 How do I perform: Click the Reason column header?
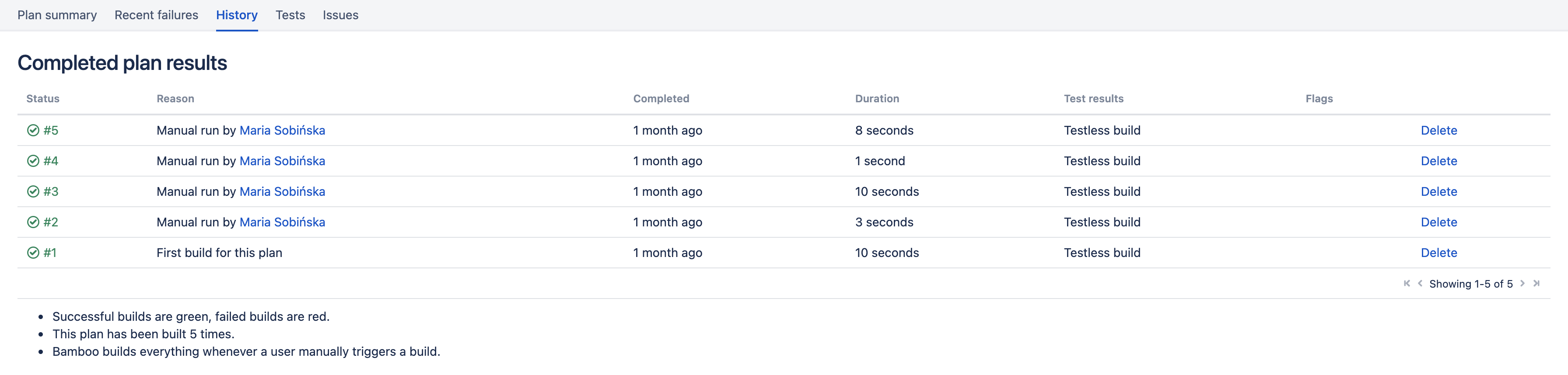point(175,98)
